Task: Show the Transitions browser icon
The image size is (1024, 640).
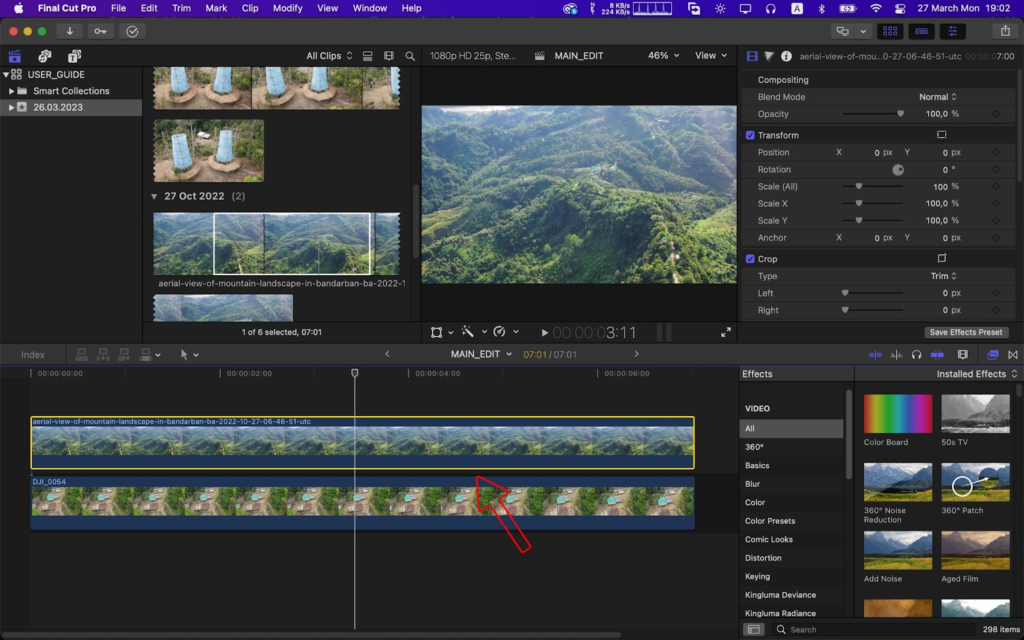Action: [x=1013, y=355]
